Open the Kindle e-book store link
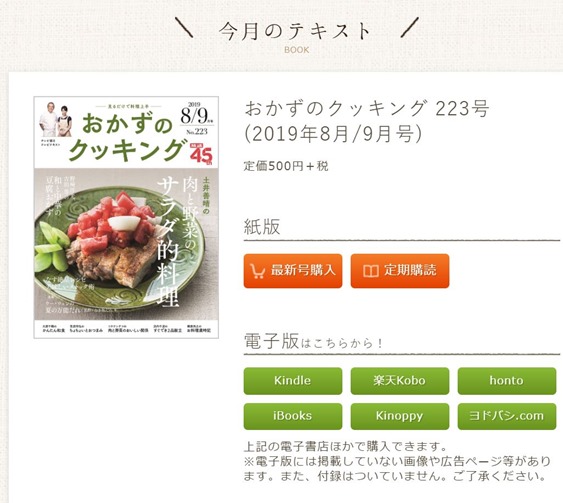This screenshot has height=503, width=563. click(293, 381)
